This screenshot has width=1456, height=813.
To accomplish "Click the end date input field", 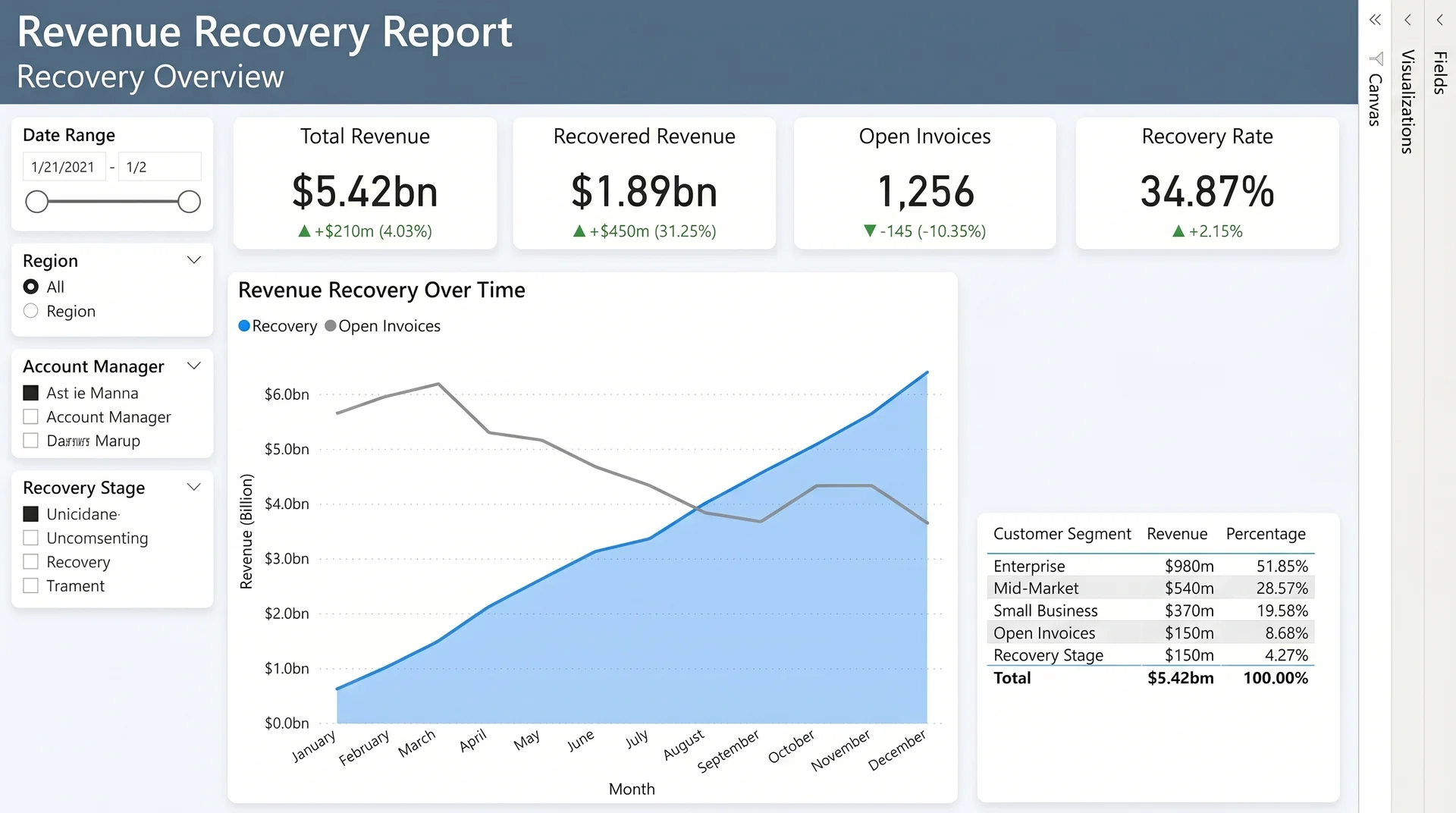I will point(160,167).
